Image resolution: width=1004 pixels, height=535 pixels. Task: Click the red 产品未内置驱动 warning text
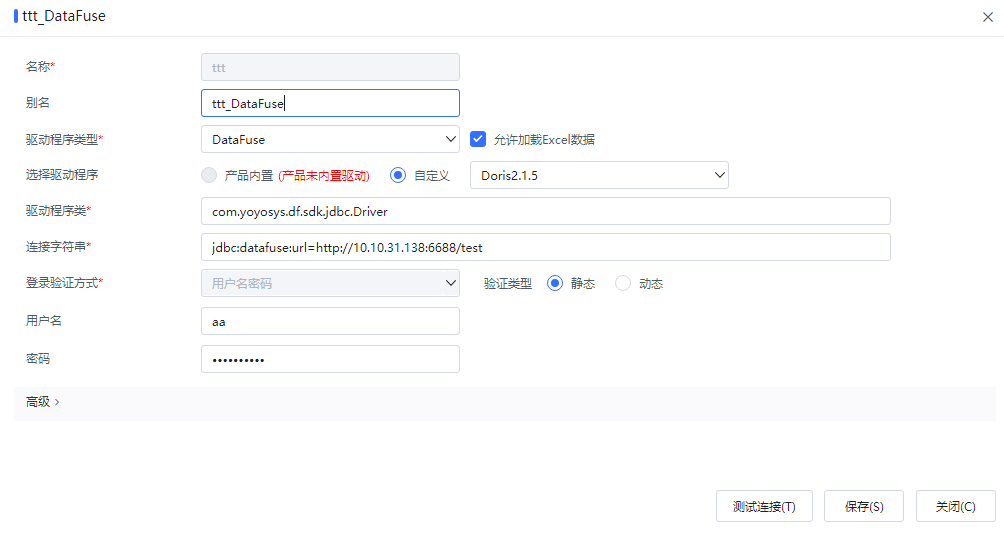coord(324,176)
